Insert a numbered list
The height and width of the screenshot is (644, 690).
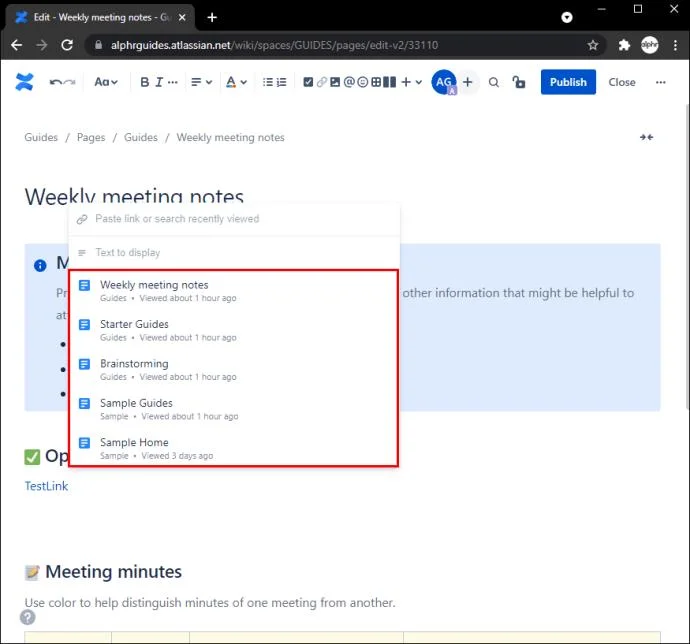(284, 82)
